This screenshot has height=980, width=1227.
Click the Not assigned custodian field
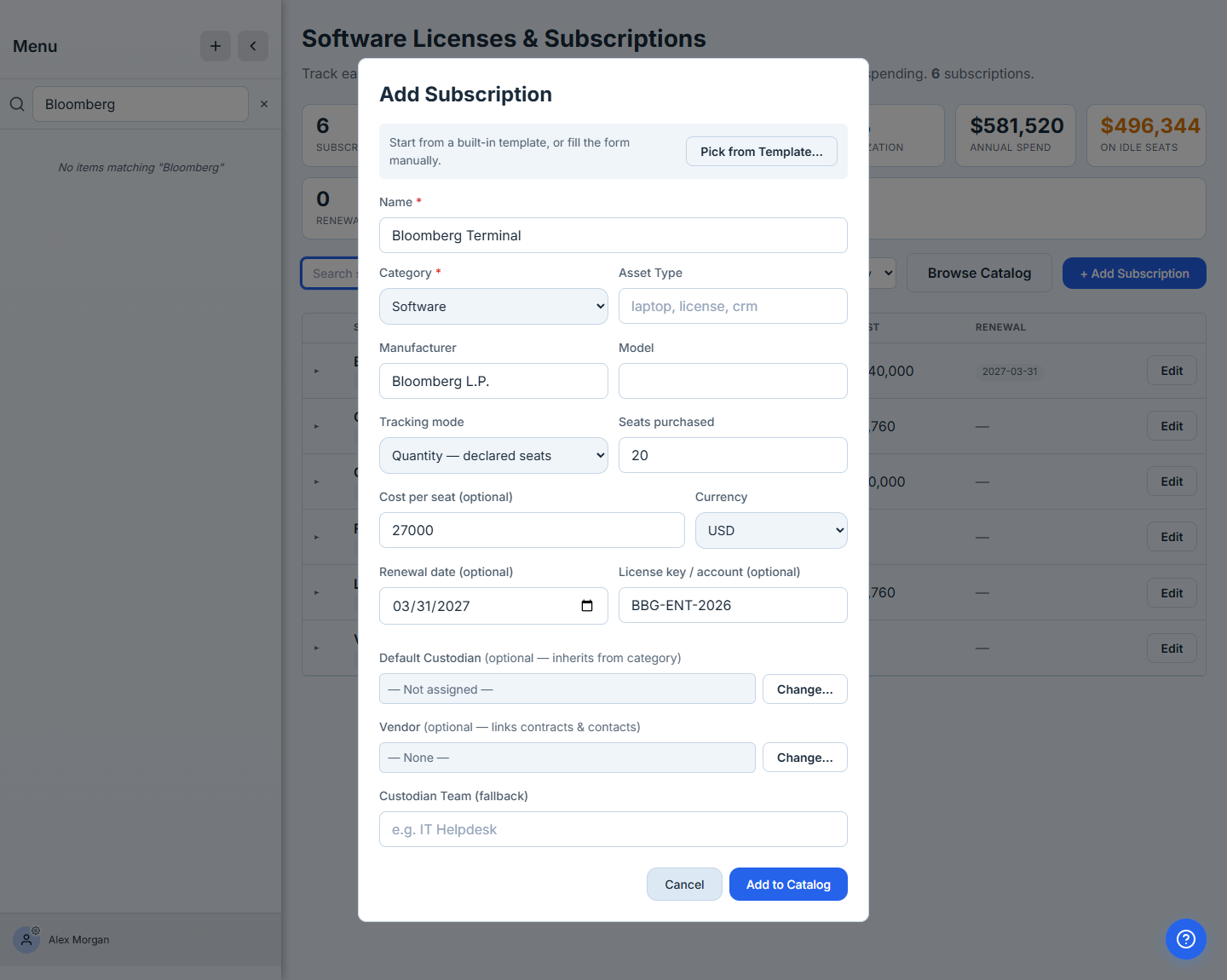coord(567,689)
